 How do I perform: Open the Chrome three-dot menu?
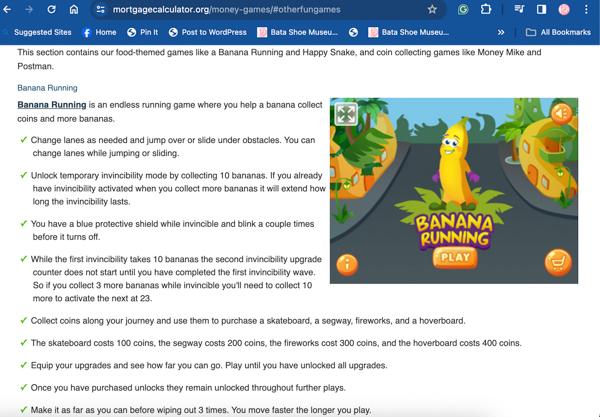(586, 9)
